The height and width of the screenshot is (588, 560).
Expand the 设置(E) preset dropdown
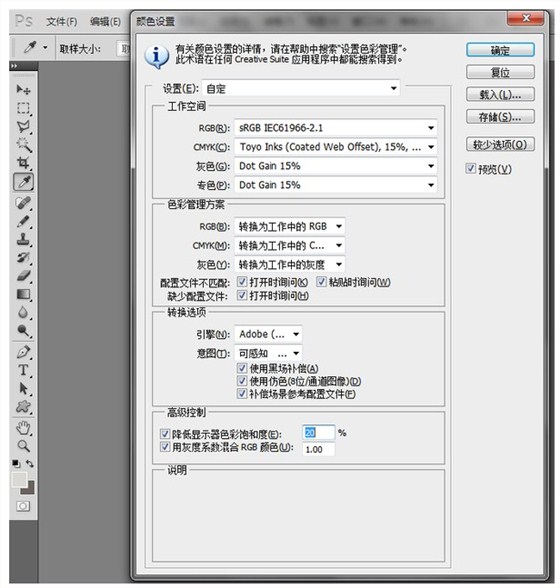(x=300, y=88)
